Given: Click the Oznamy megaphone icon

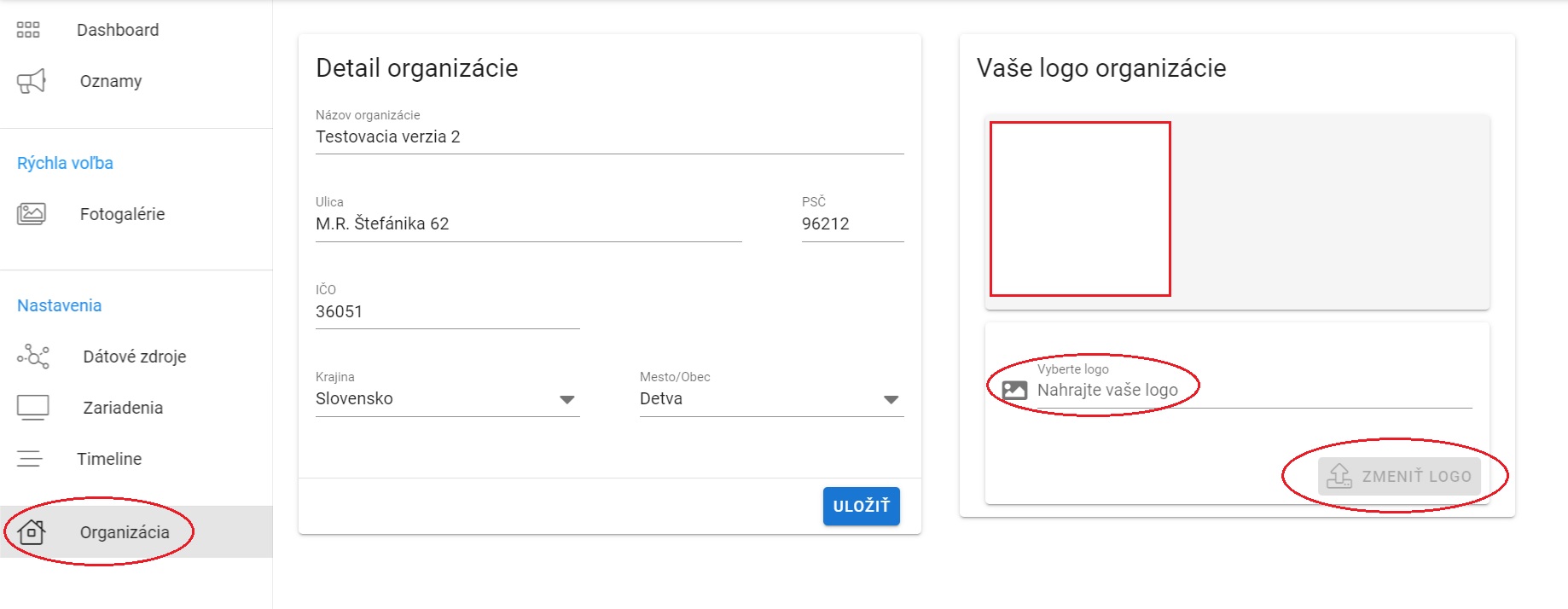Looking at the screenshot, I should pos(32,81).
